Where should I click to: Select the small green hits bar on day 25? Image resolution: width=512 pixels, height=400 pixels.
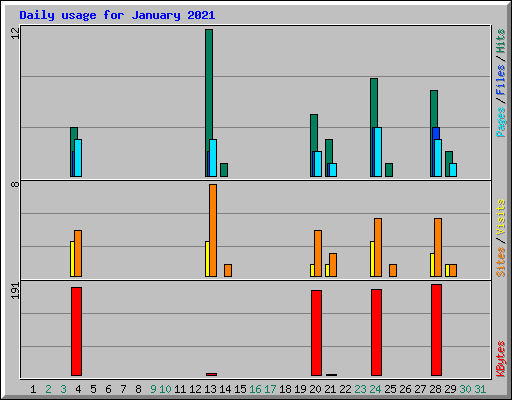[x=389, y=170]
